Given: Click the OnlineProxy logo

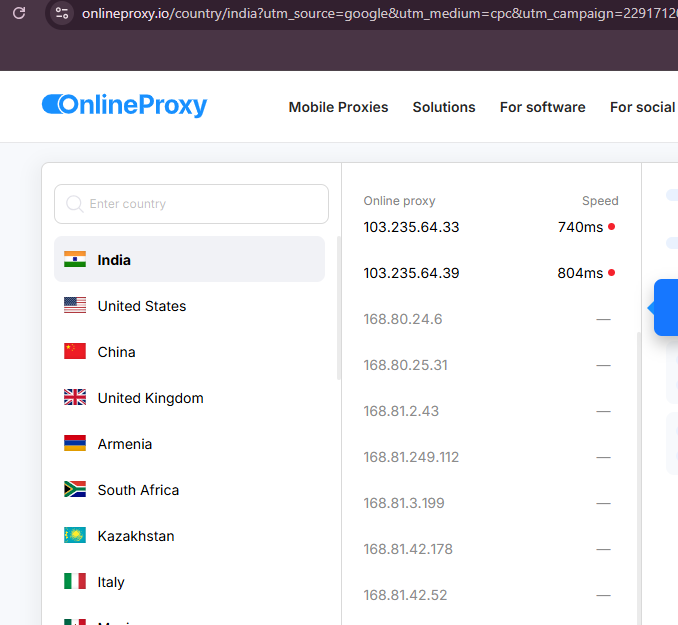Looking at the screenshot, I should coord(124,105).
